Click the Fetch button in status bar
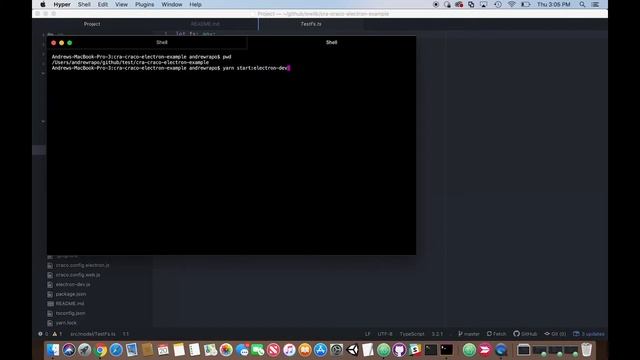The height and width of the screenshot is (360, 640). pos(496,334)
